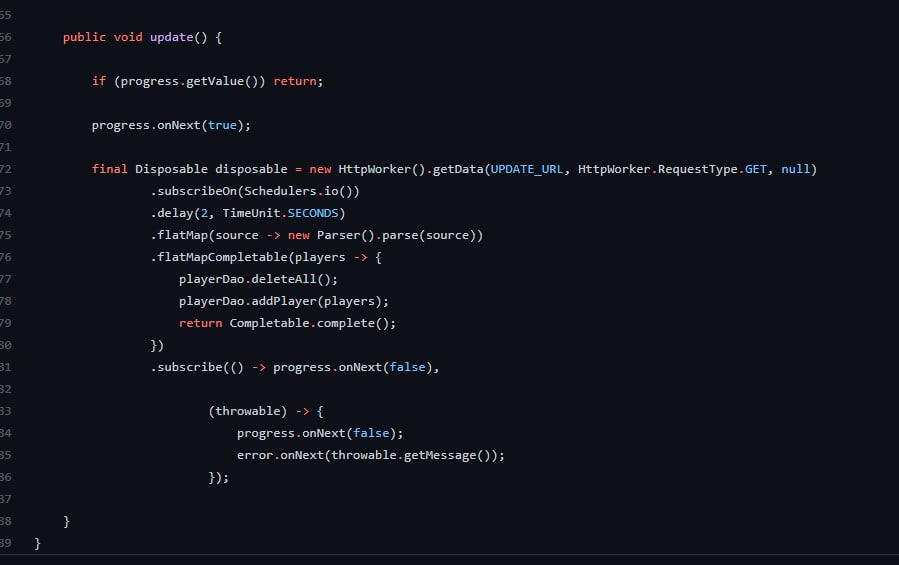Click 'progress.onNext(false);' inside throwable block
The width and height of the screenshot is (899, 565).
[x=320, y=433]
